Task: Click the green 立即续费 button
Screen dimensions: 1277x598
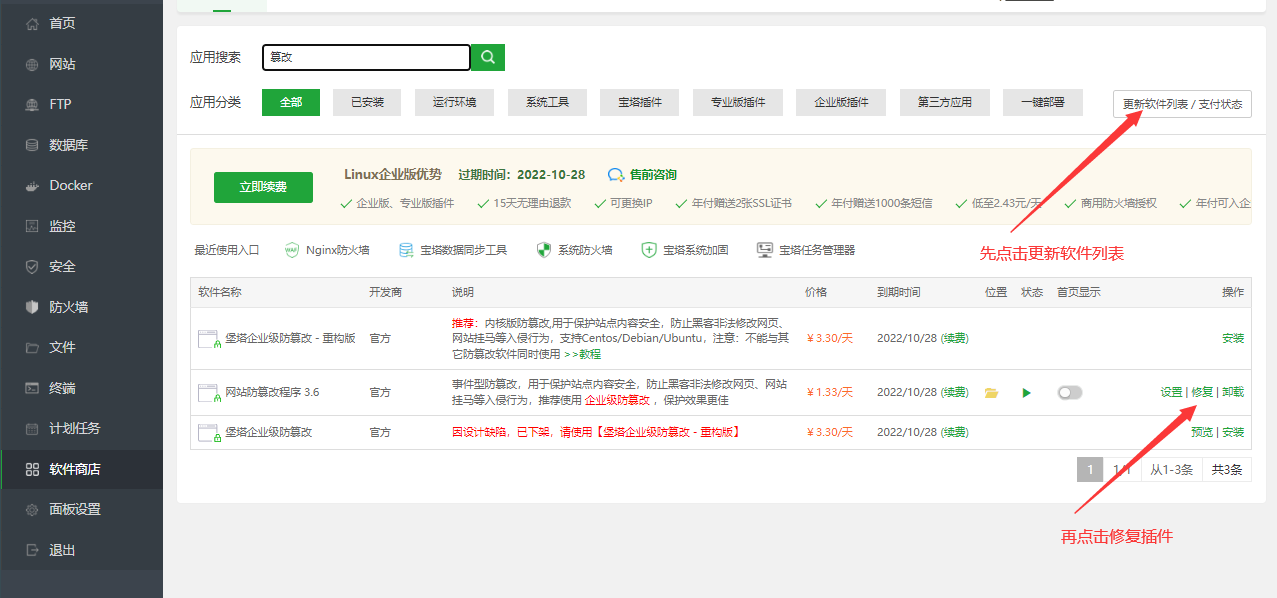Action: [263, 187]
